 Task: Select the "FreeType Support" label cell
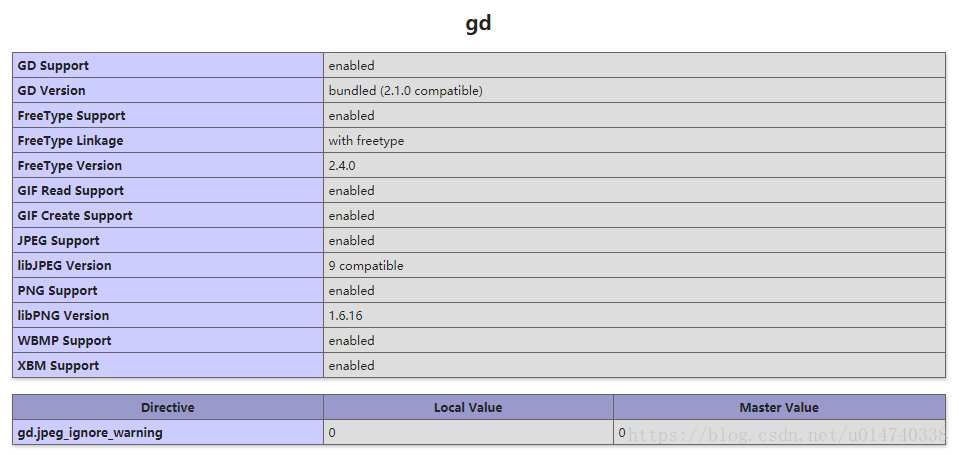coord(168,116)
